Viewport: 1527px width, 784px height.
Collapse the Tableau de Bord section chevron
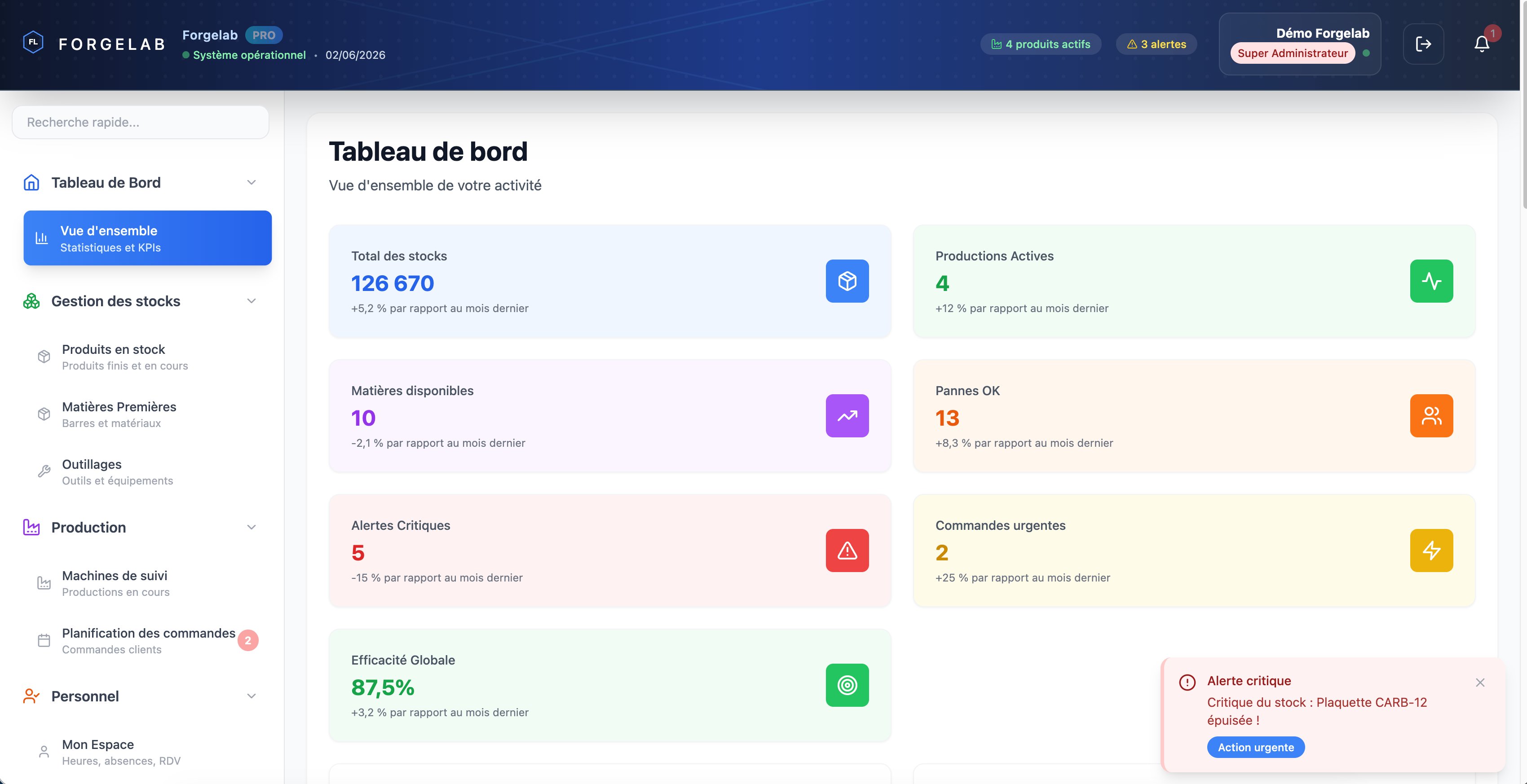[x=252, y=182]
